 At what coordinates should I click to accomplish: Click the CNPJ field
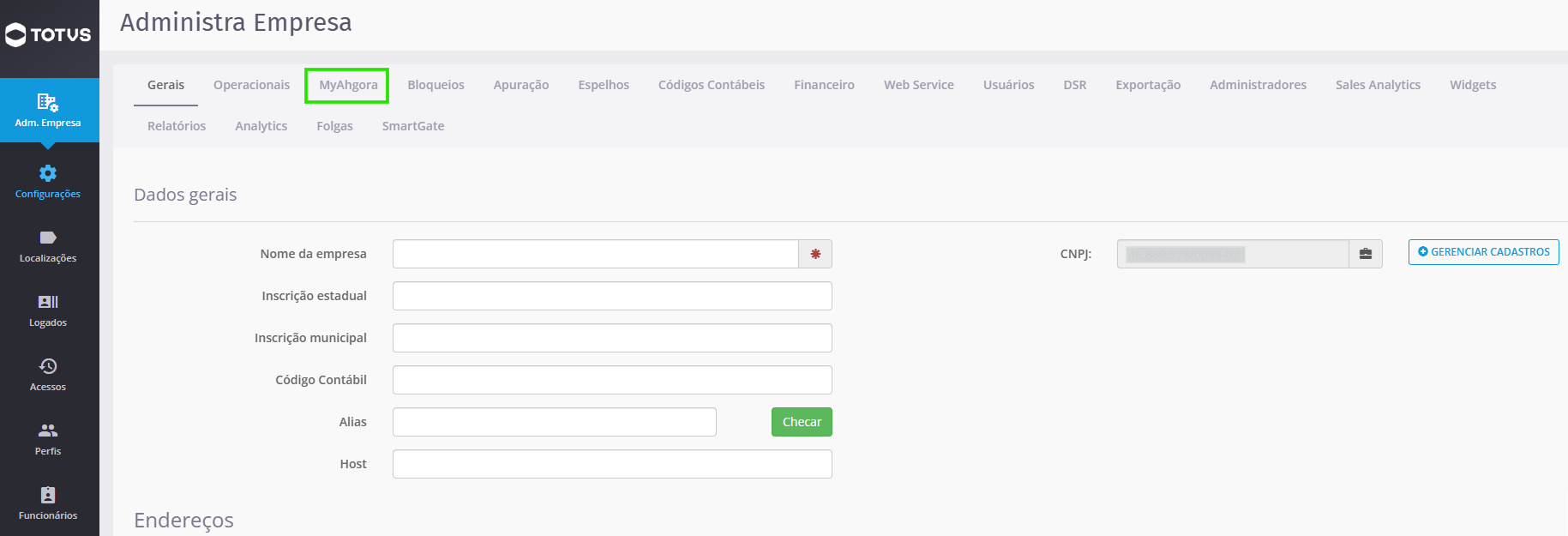(x=1233, y=254)
